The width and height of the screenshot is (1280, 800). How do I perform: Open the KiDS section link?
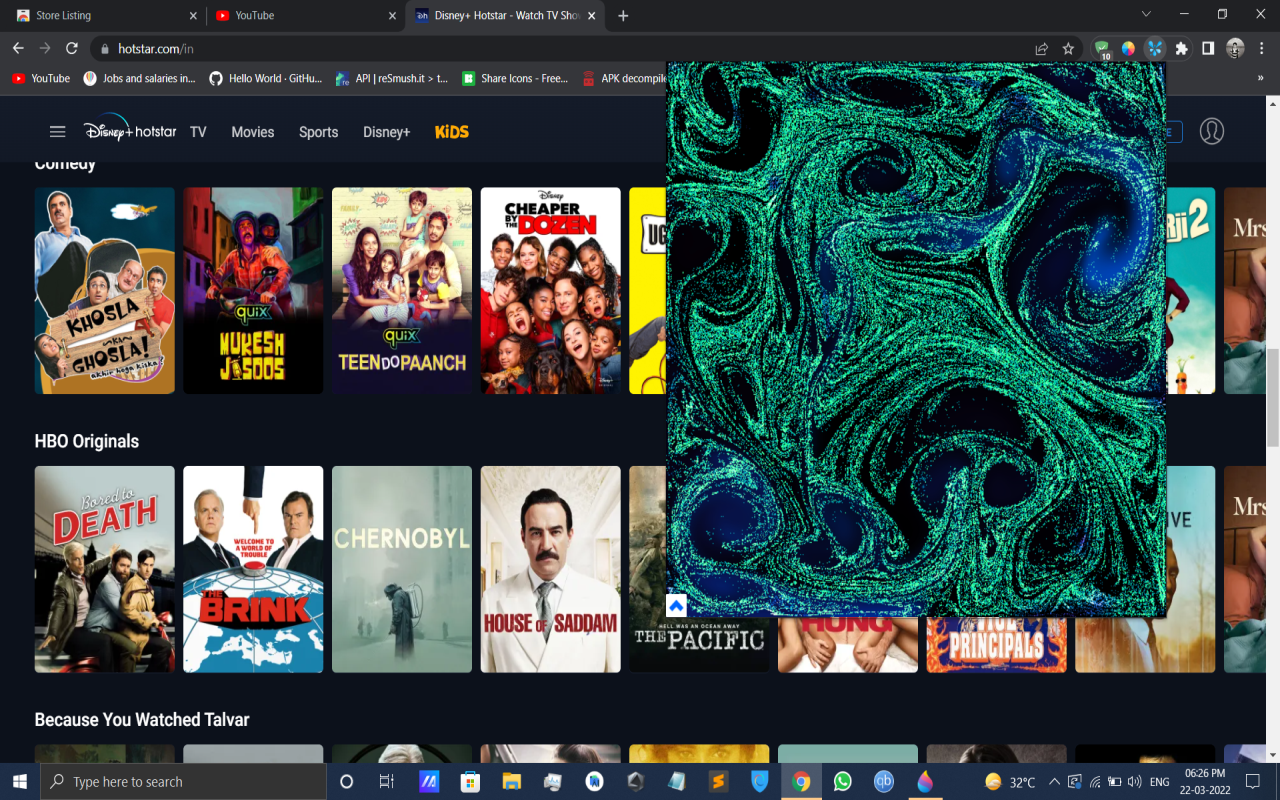[x=451, y=132]
